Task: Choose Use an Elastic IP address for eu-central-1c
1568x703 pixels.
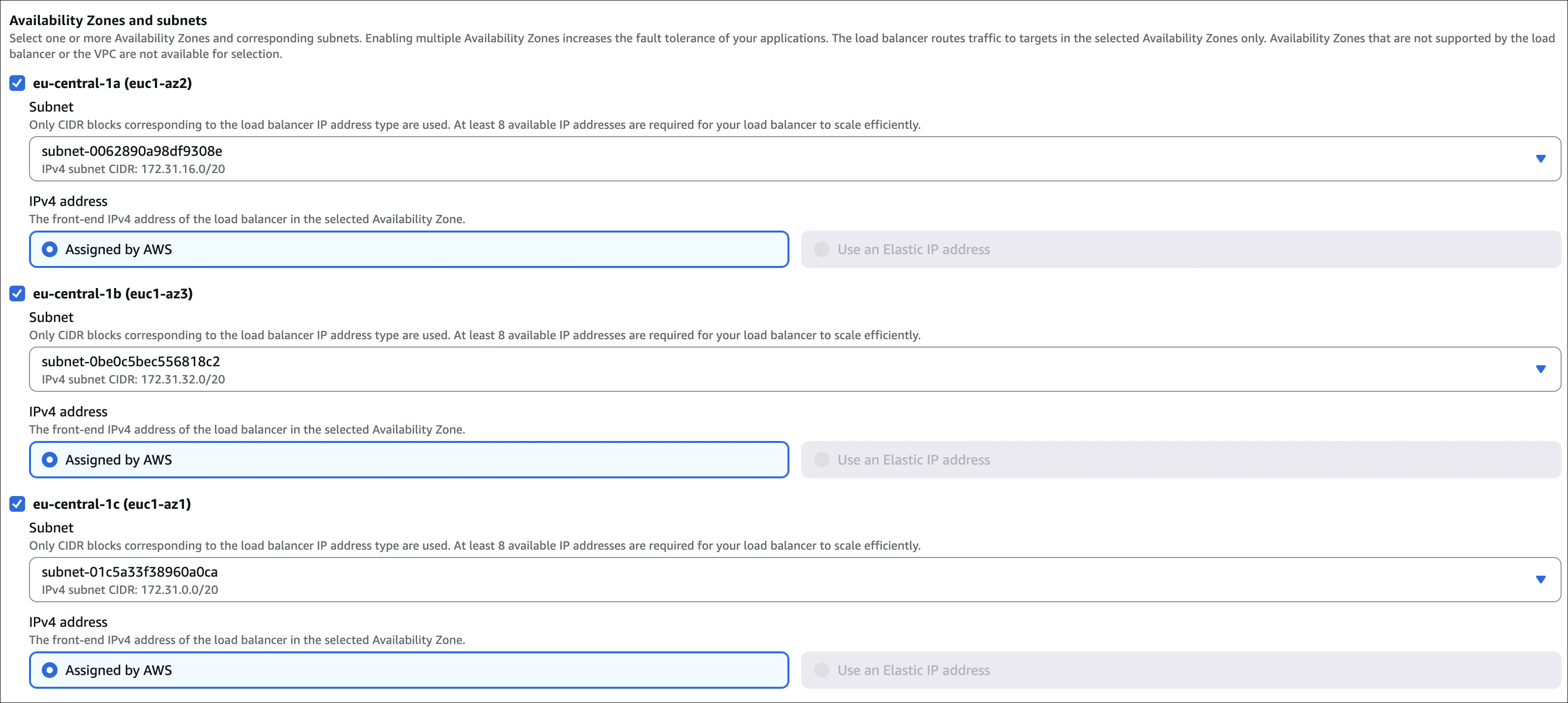Action: 913,670
